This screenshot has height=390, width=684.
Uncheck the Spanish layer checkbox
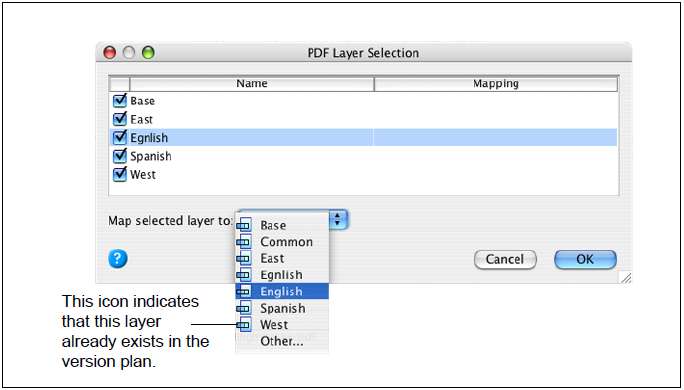120,156
